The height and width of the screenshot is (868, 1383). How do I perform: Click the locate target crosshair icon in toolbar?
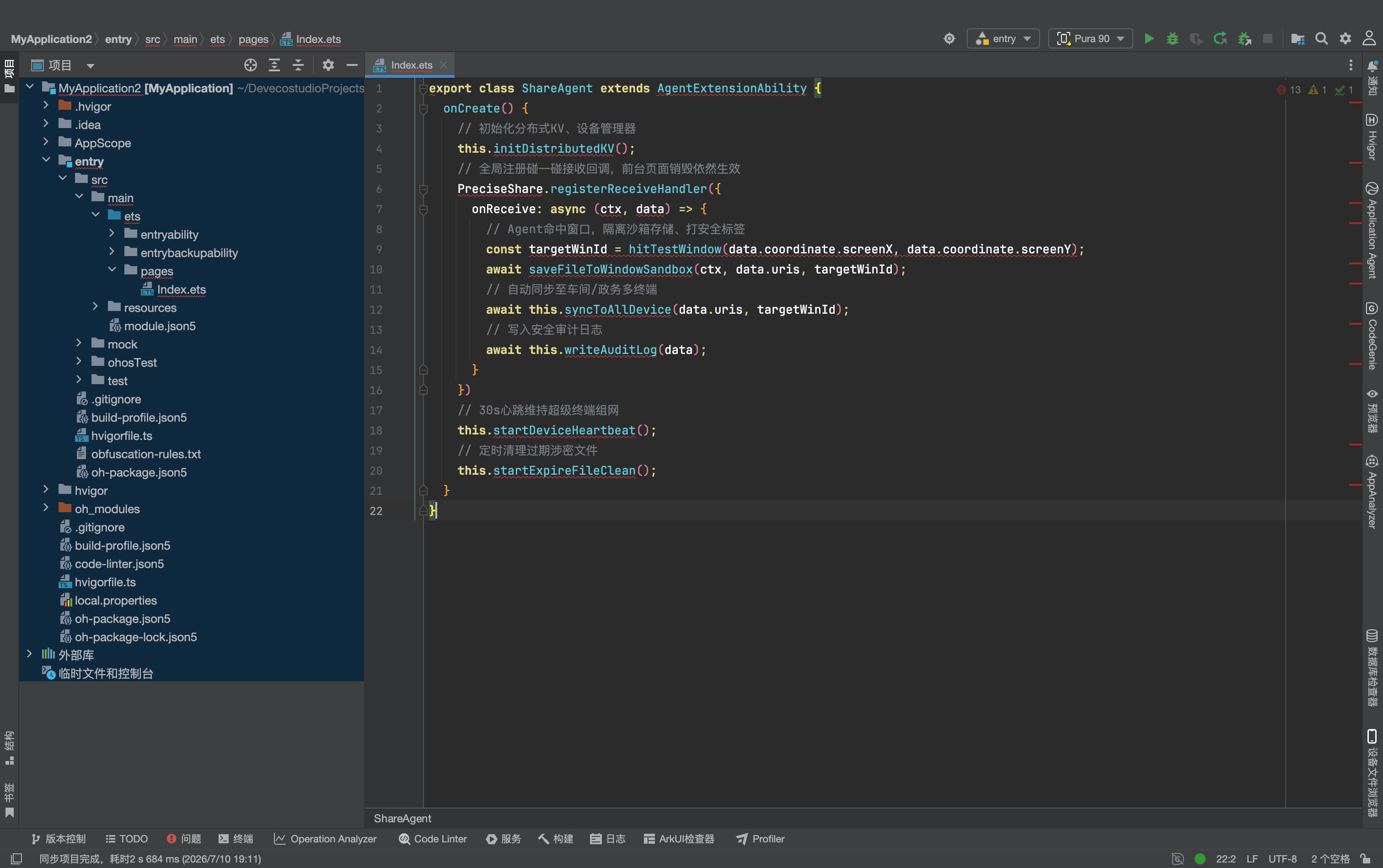[x=949, y=38]
